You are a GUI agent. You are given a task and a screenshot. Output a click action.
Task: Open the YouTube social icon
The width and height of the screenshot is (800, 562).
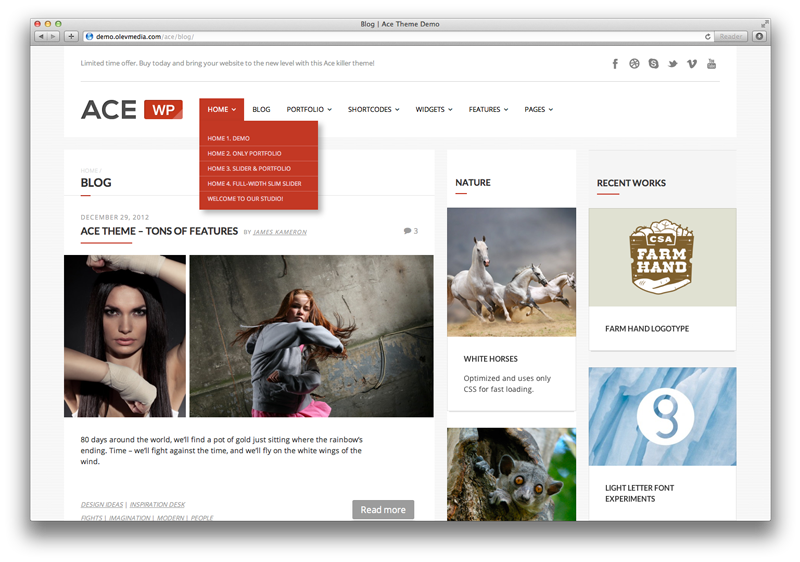pyautogui.click(x=711, y=64)
